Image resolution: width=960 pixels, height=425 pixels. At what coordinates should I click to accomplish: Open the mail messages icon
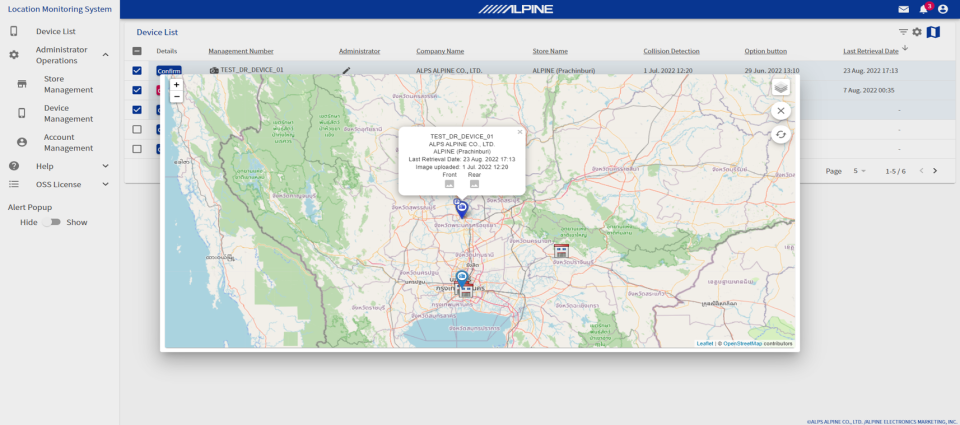pyautogui.click(x=903, y=9)
